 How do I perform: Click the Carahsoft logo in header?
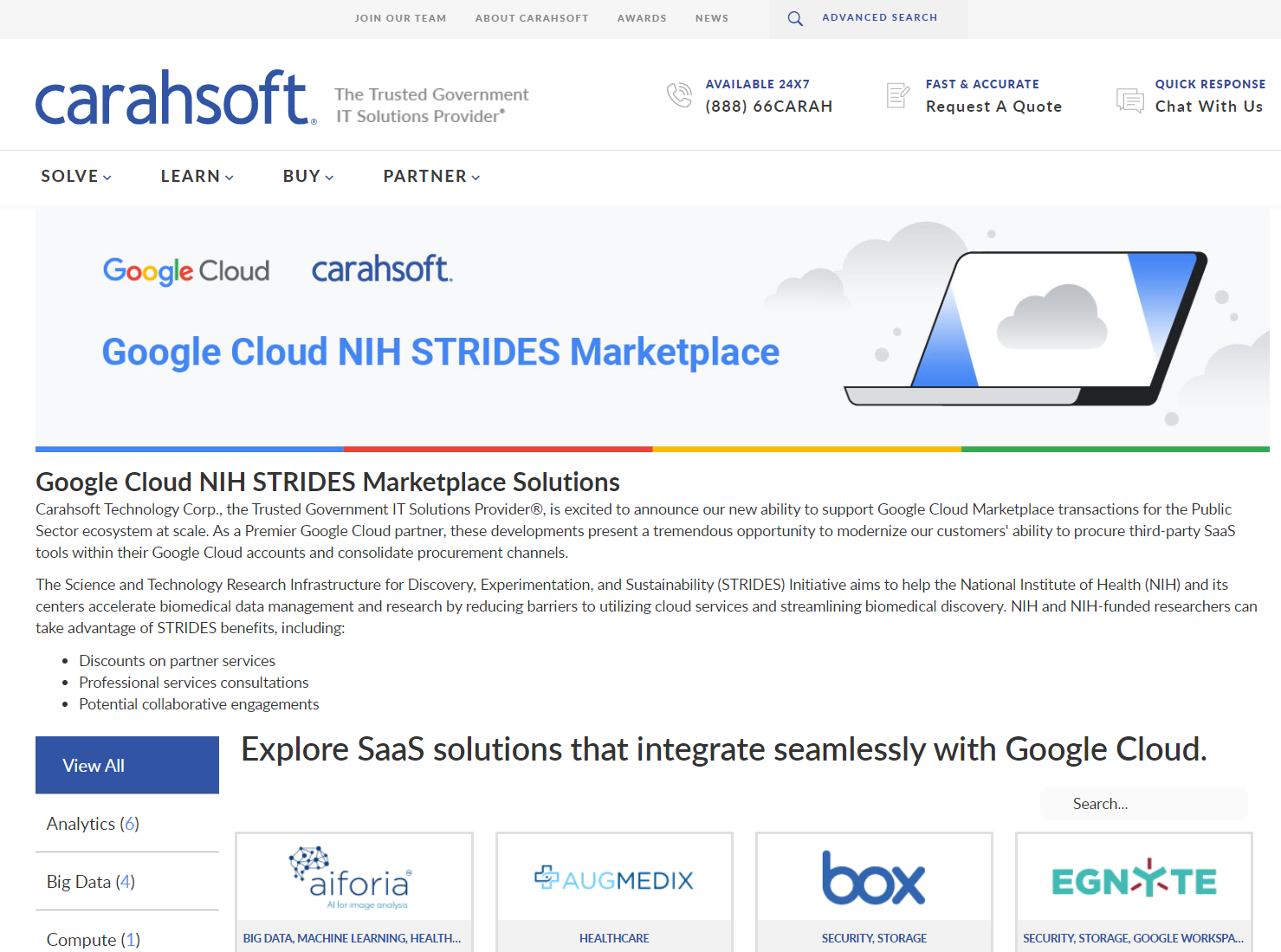174,98
